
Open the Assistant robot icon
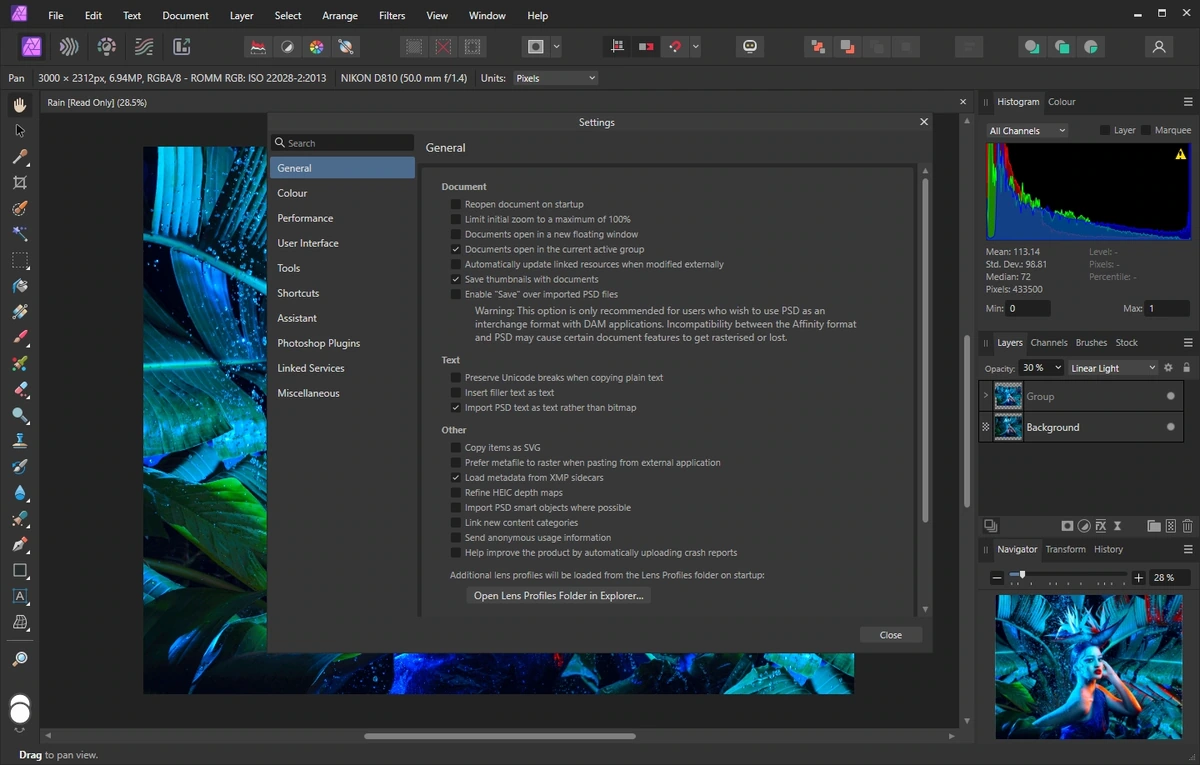750,46
